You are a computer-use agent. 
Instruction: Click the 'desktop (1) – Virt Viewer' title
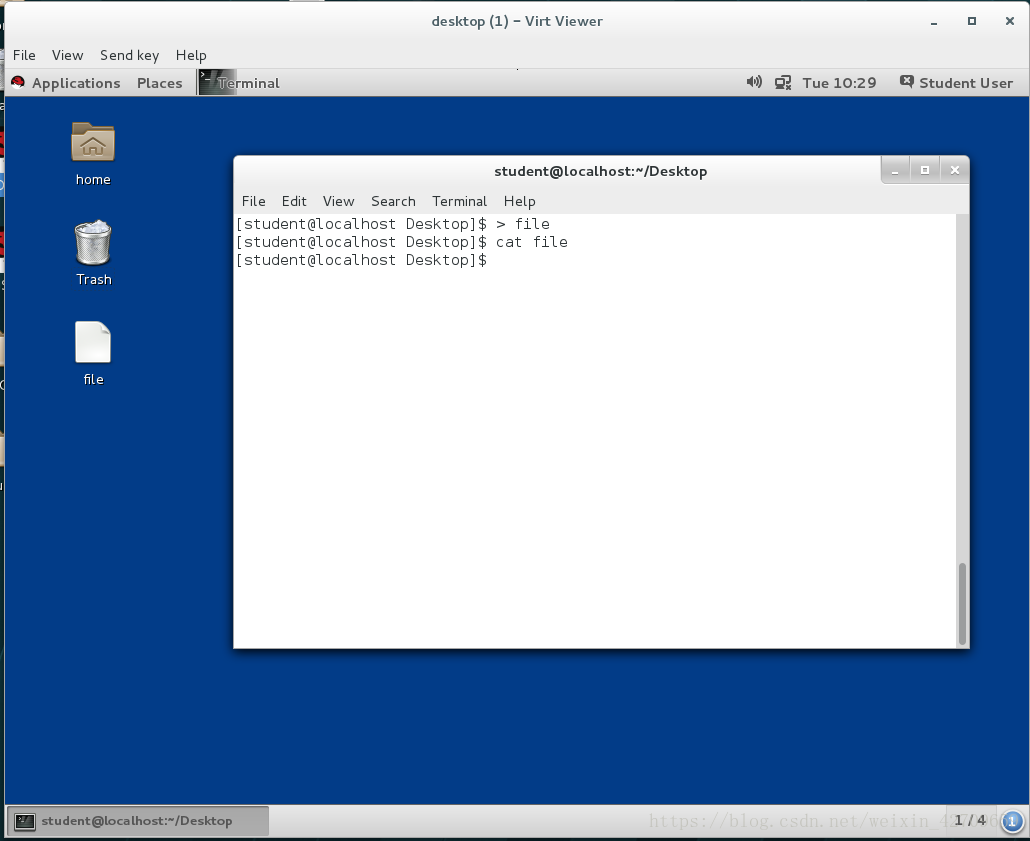517,21
